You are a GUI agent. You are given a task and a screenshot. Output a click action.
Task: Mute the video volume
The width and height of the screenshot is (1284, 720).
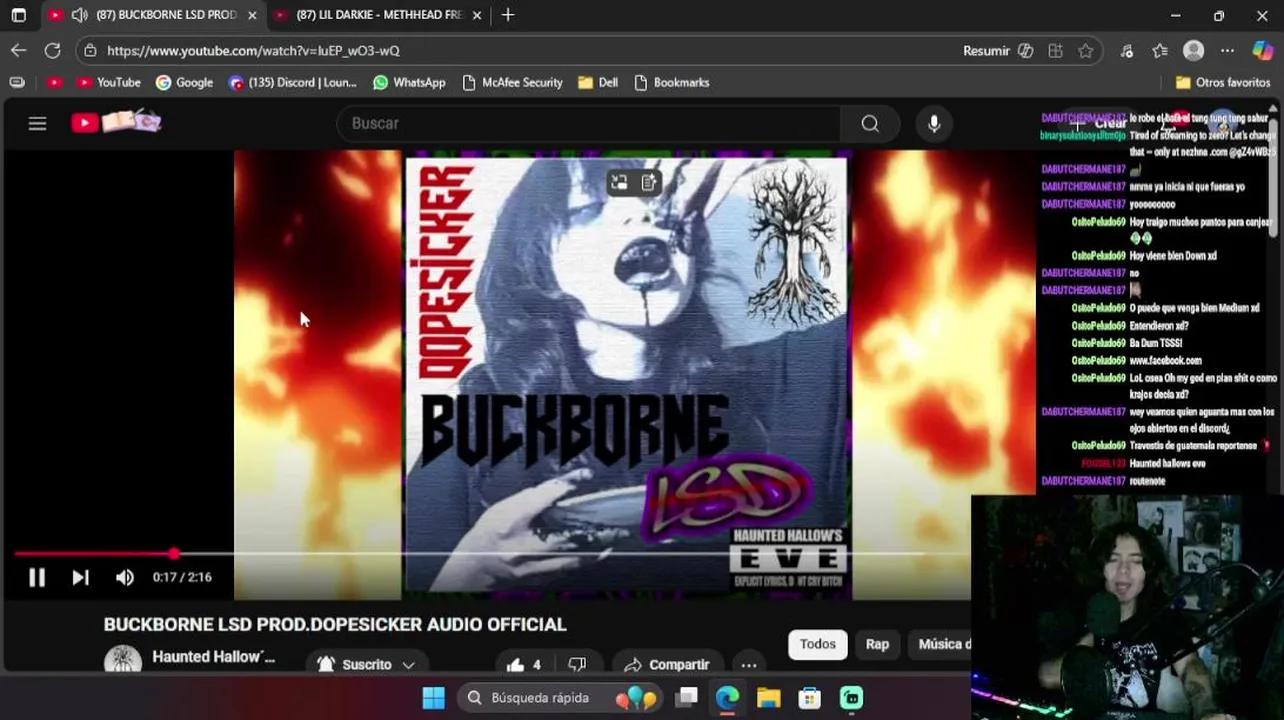[125, 577]
